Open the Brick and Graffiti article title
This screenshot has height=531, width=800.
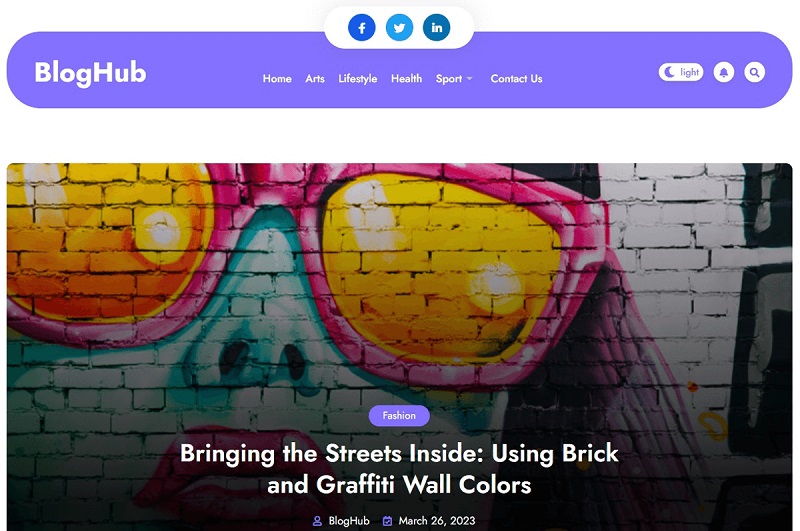pos(399,469)
